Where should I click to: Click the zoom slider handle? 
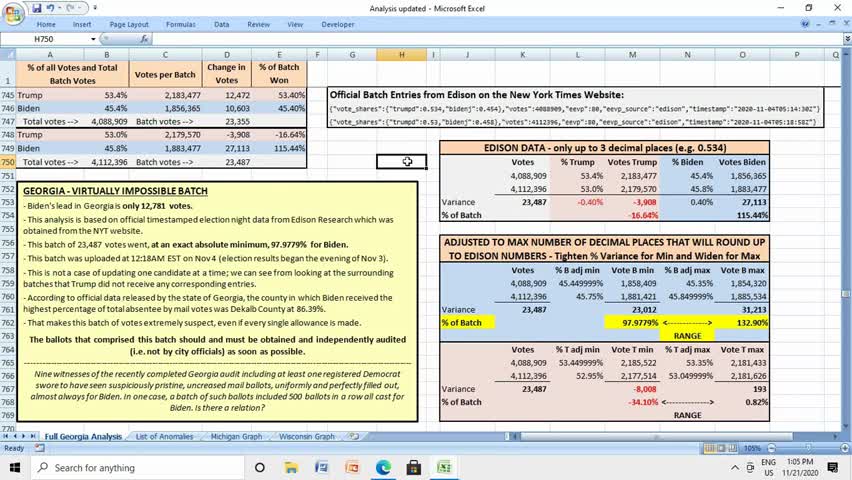(x=809, y=448)
